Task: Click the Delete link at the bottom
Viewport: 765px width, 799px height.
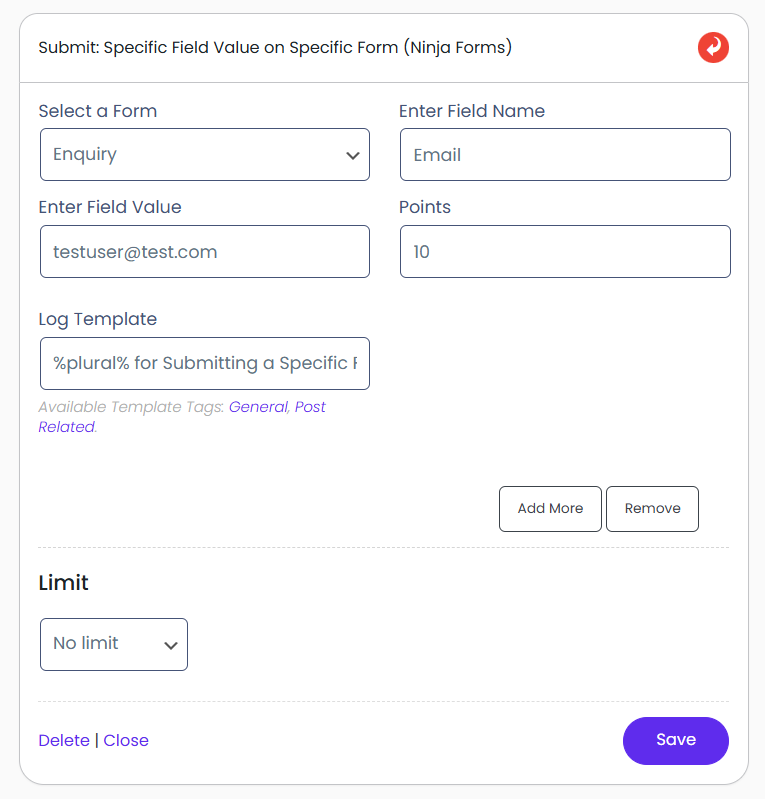Action: 64,741
